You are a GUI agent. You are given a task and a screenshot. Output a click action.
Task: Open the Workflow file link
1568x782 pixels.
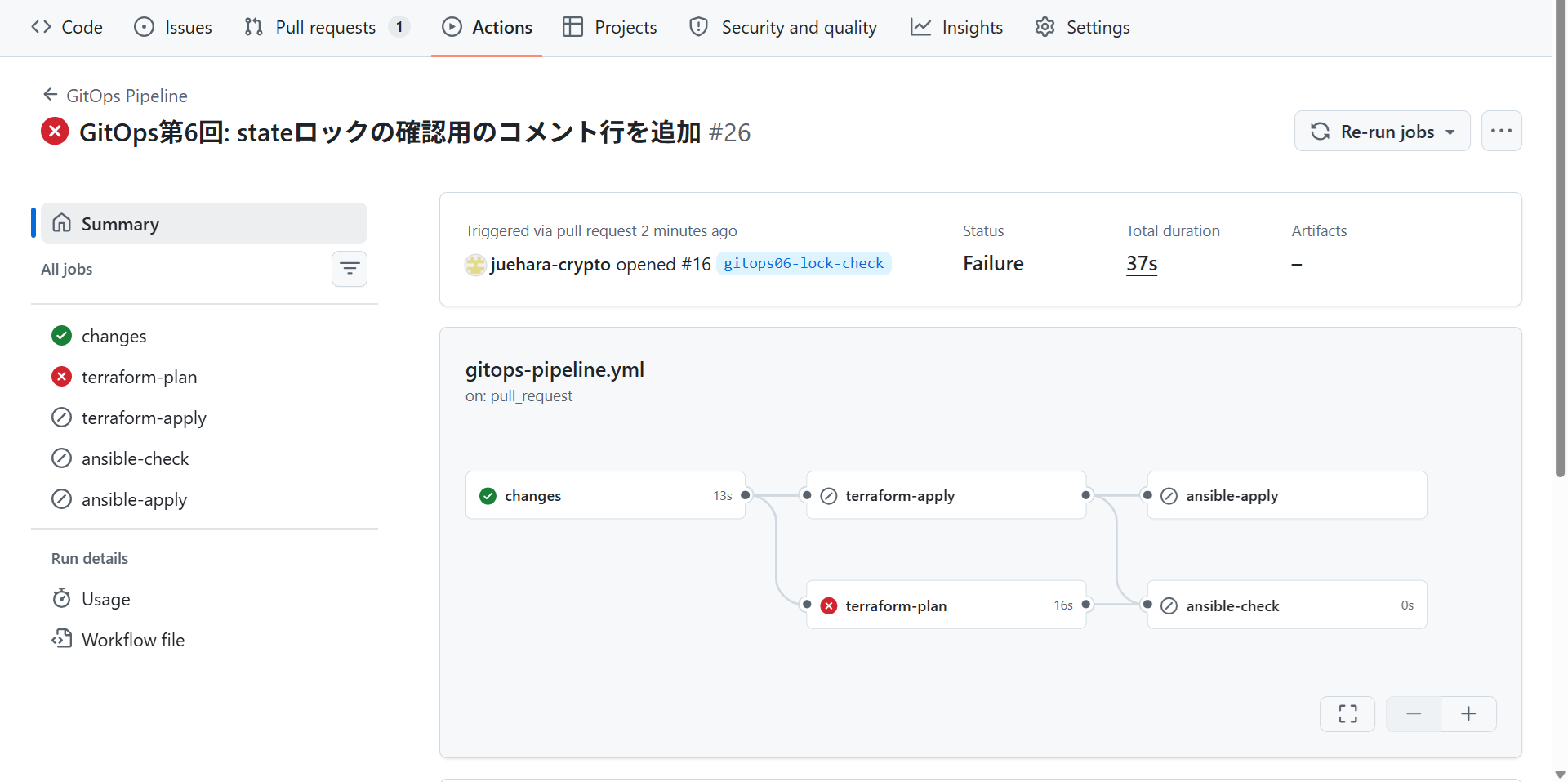pyautogui.click(x=204, y=640)
